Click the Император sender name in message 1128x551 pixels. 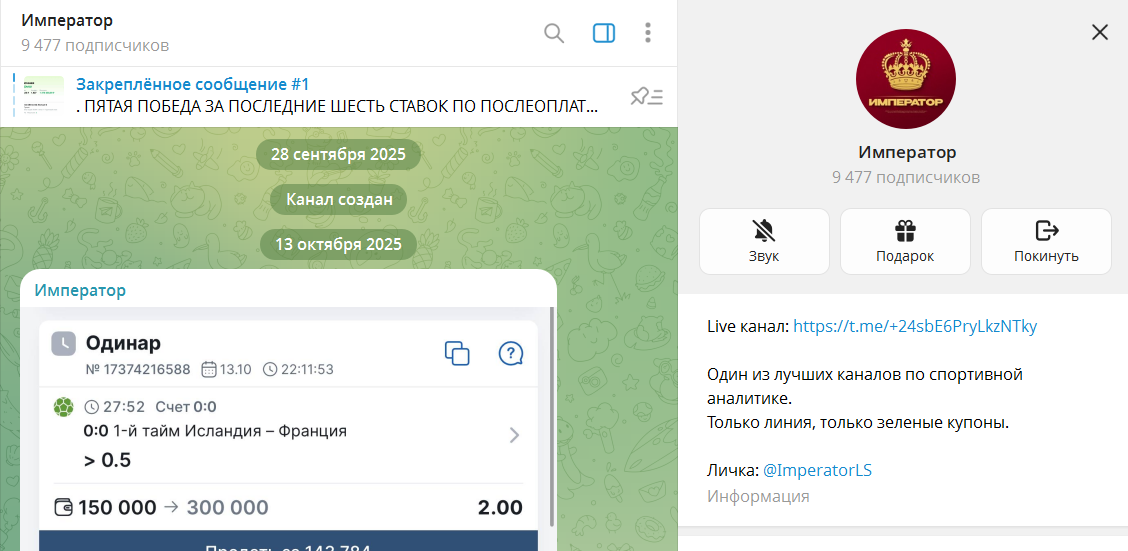(x=80, y=291)
